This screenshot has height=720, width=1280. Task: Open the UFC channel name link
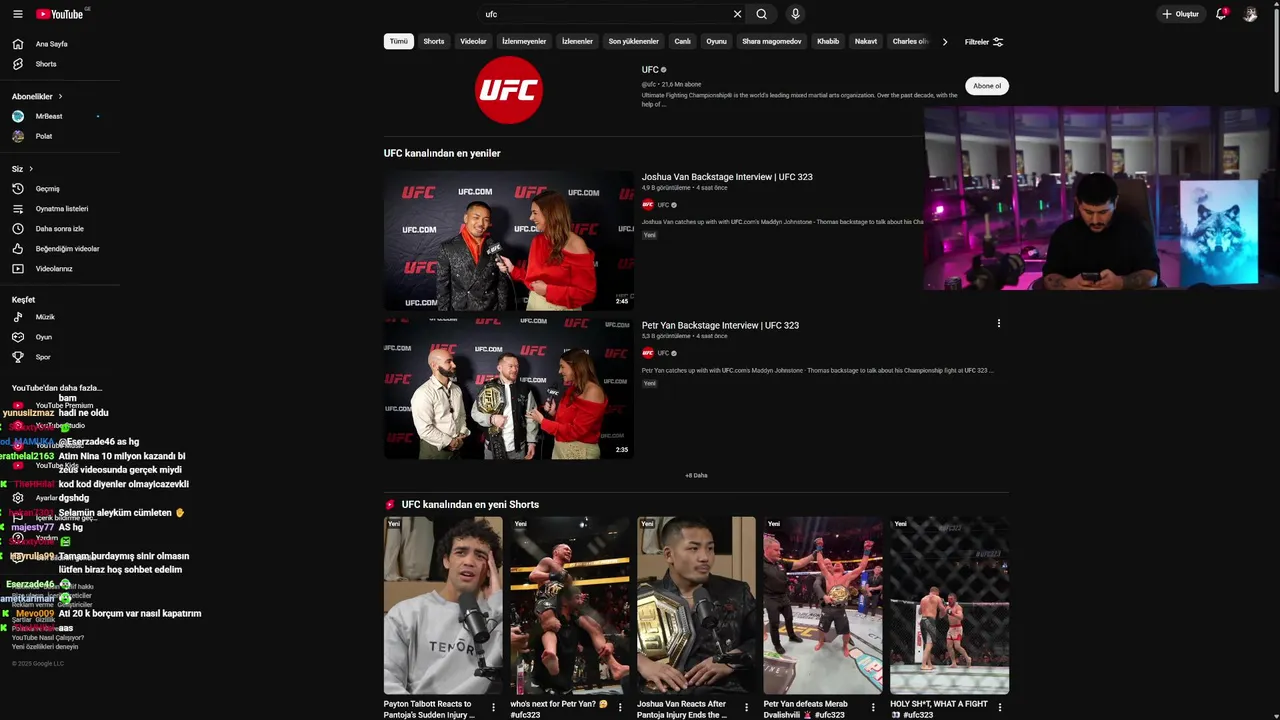point(650,70)
